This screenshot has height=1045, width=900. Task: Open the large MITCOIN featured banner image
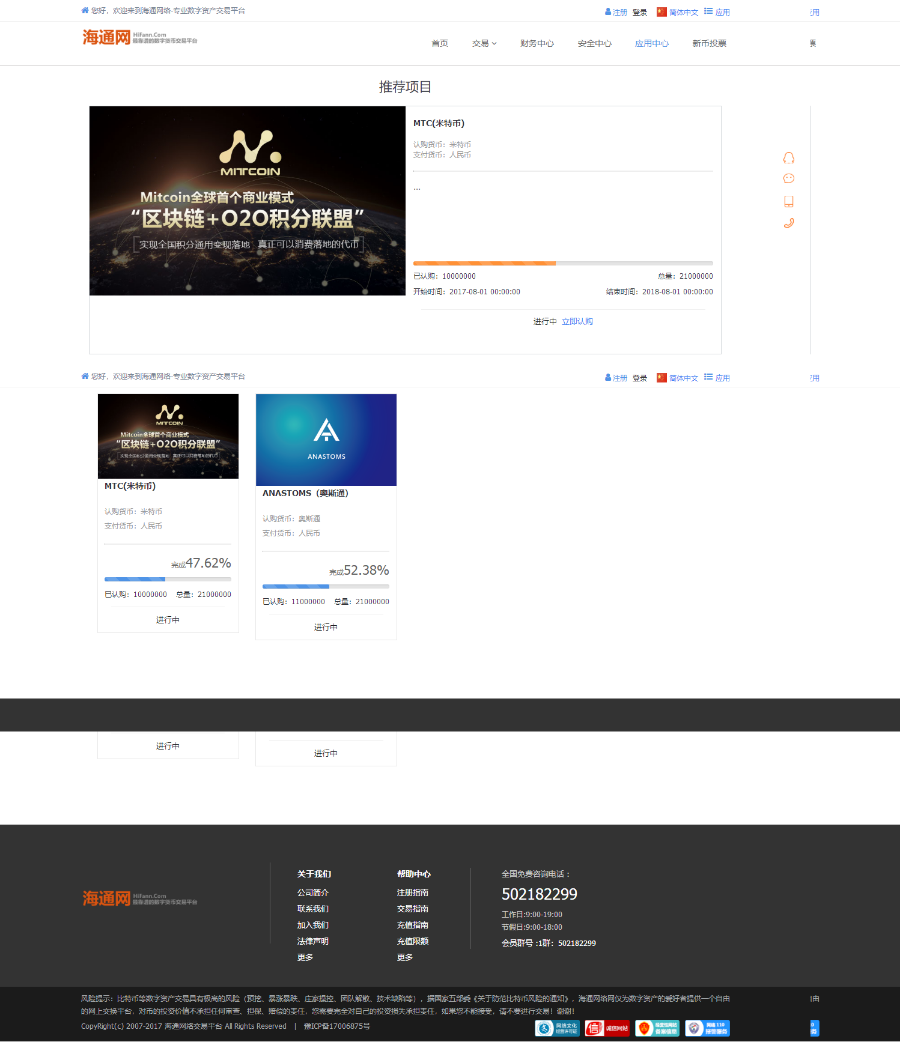(247, 201)
